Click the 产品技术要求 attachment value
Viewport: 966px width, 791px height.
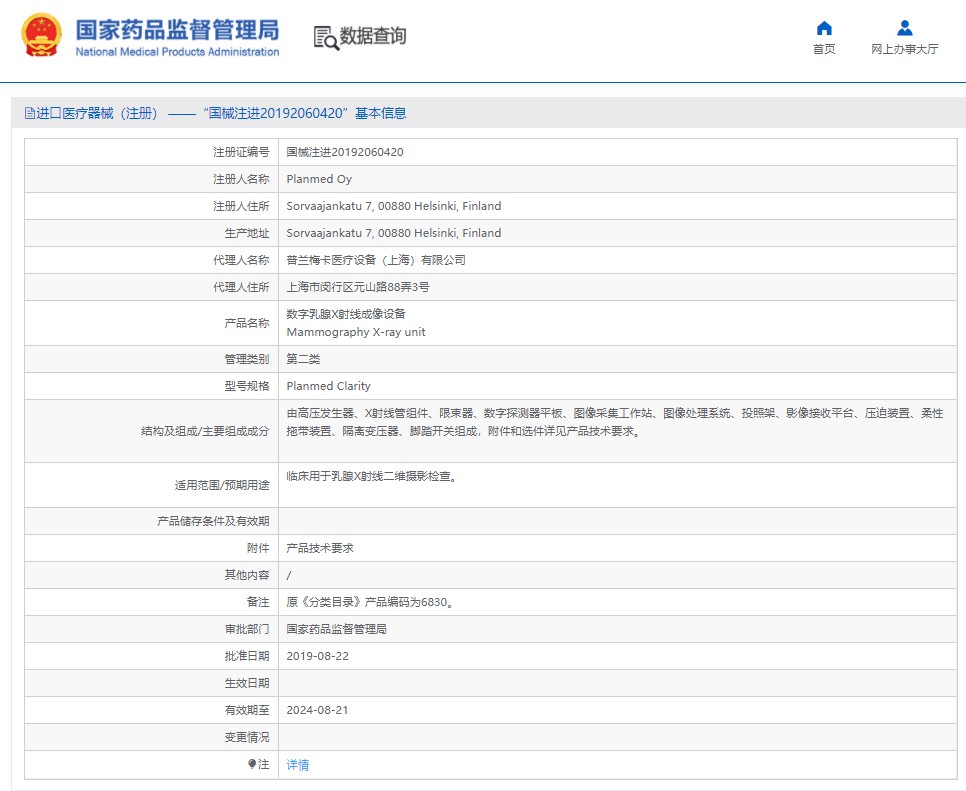point(320,548)
